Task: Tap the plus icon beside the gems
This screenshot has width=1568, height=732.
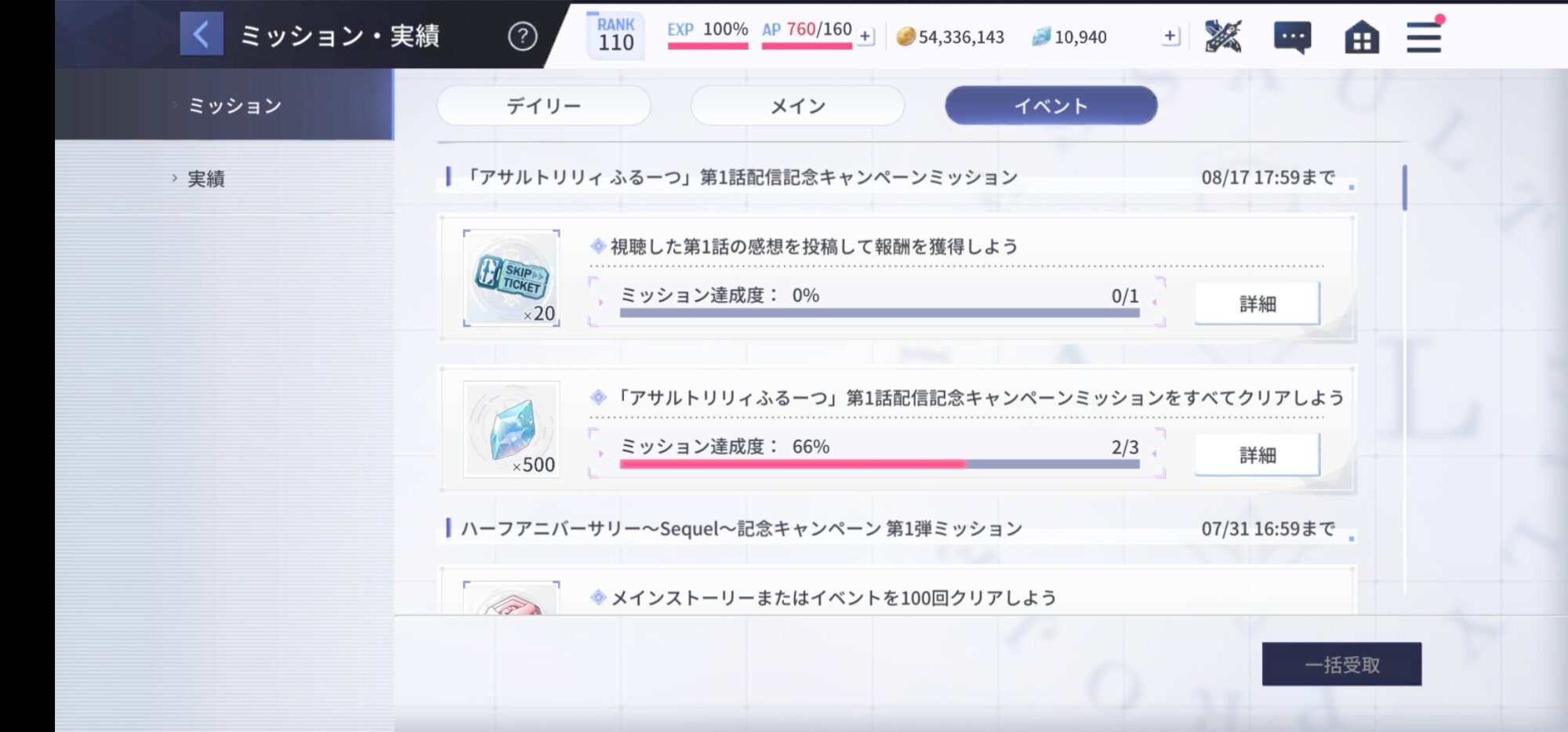Action: point(1170,36)
